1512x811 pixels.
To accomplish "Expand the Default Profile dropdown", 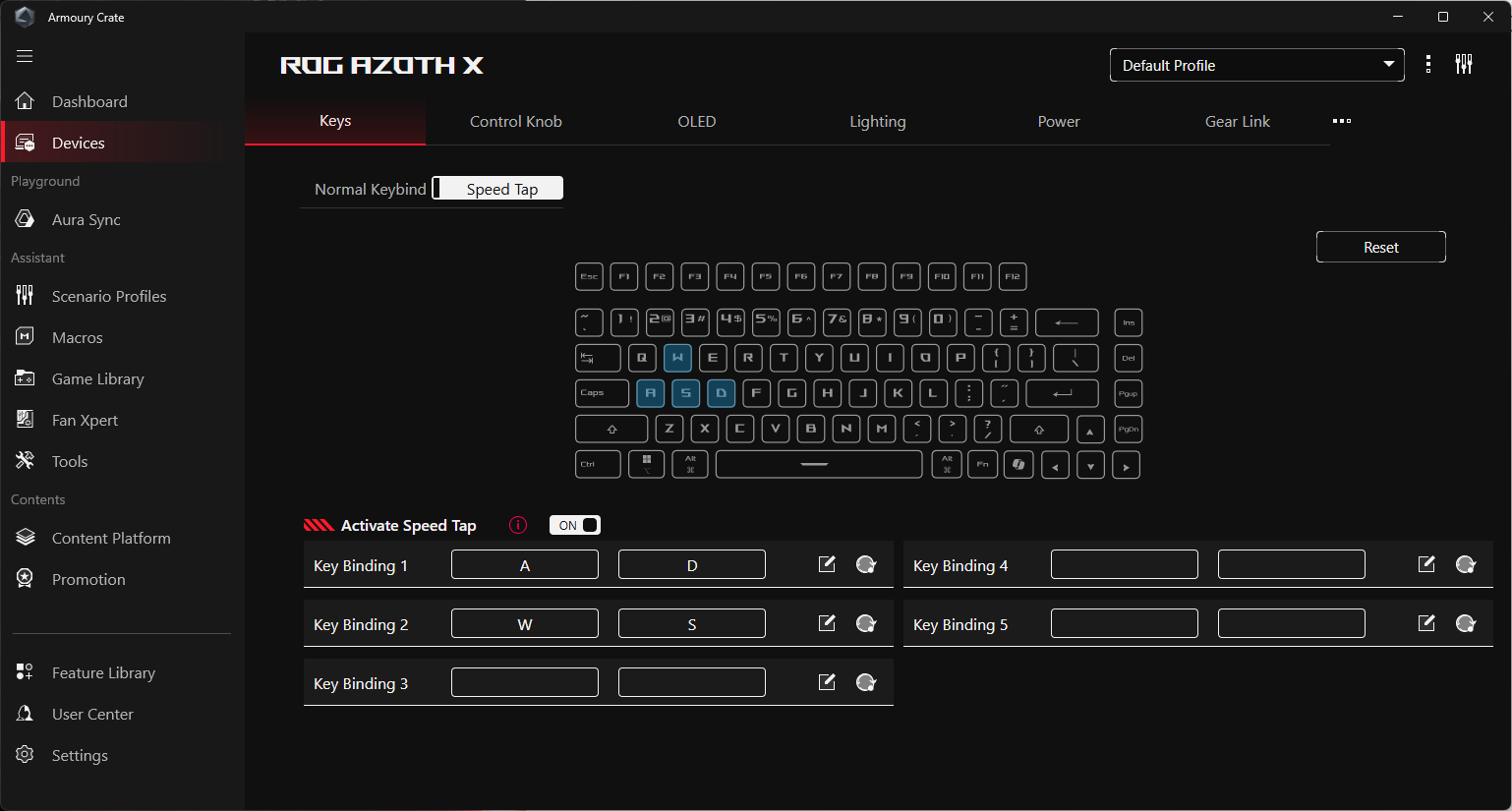I will (x=1256, y=65).
